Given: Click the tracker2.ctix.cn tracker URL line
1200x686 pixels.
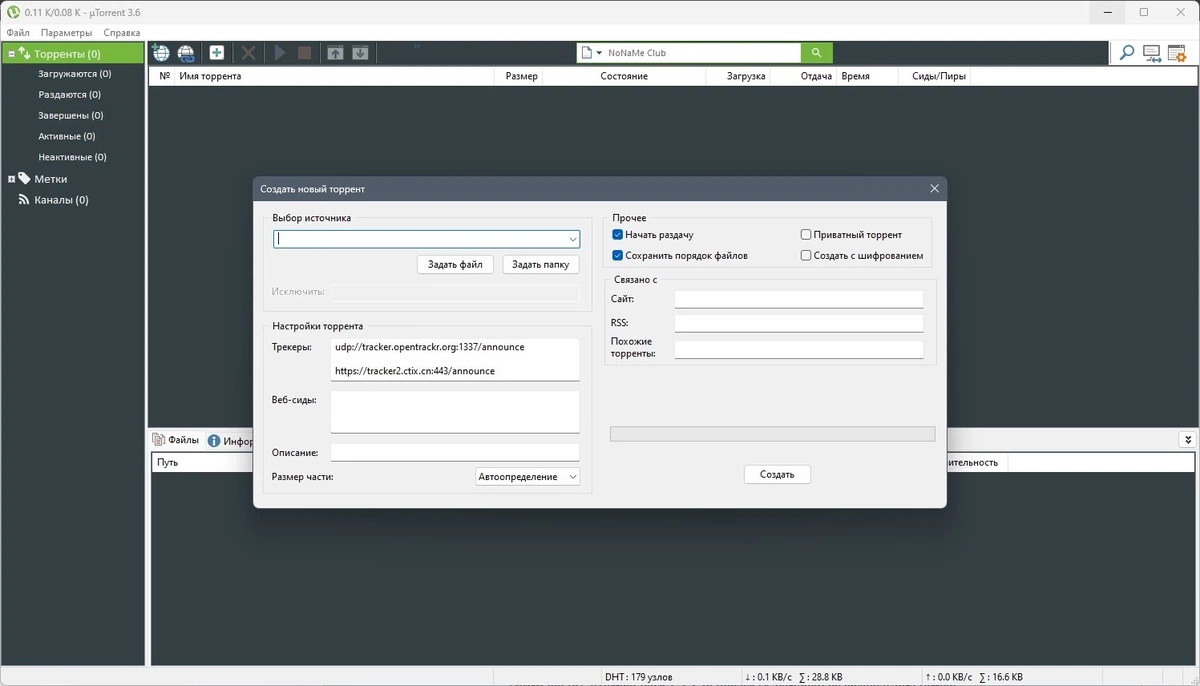Looking at the screenshot, I should (x=414, y=371).
